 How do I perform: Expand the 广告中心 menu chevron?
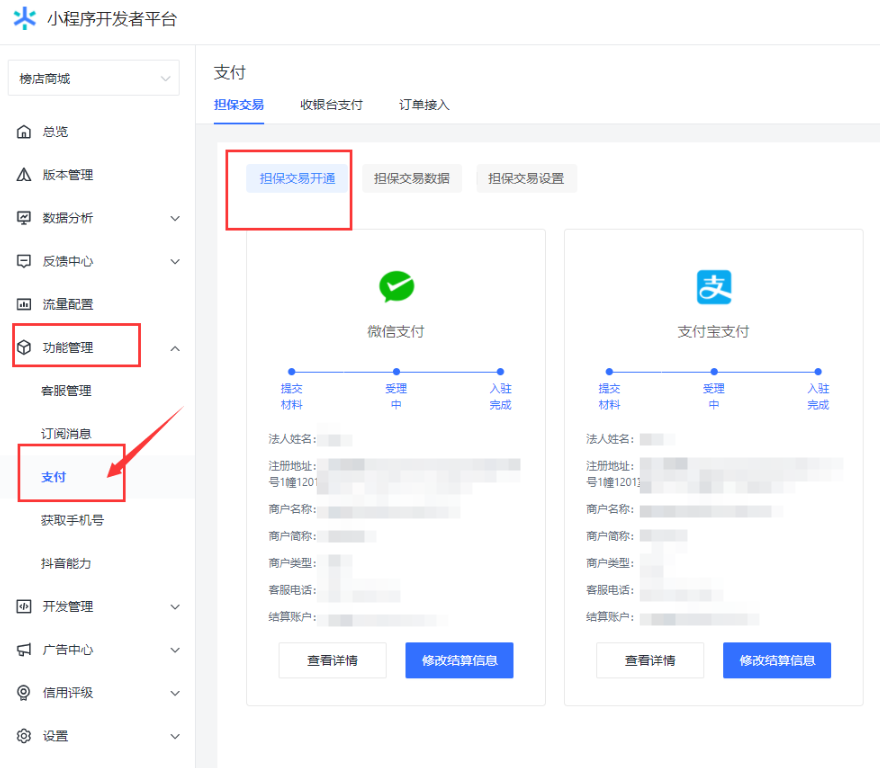coord(175,650)
